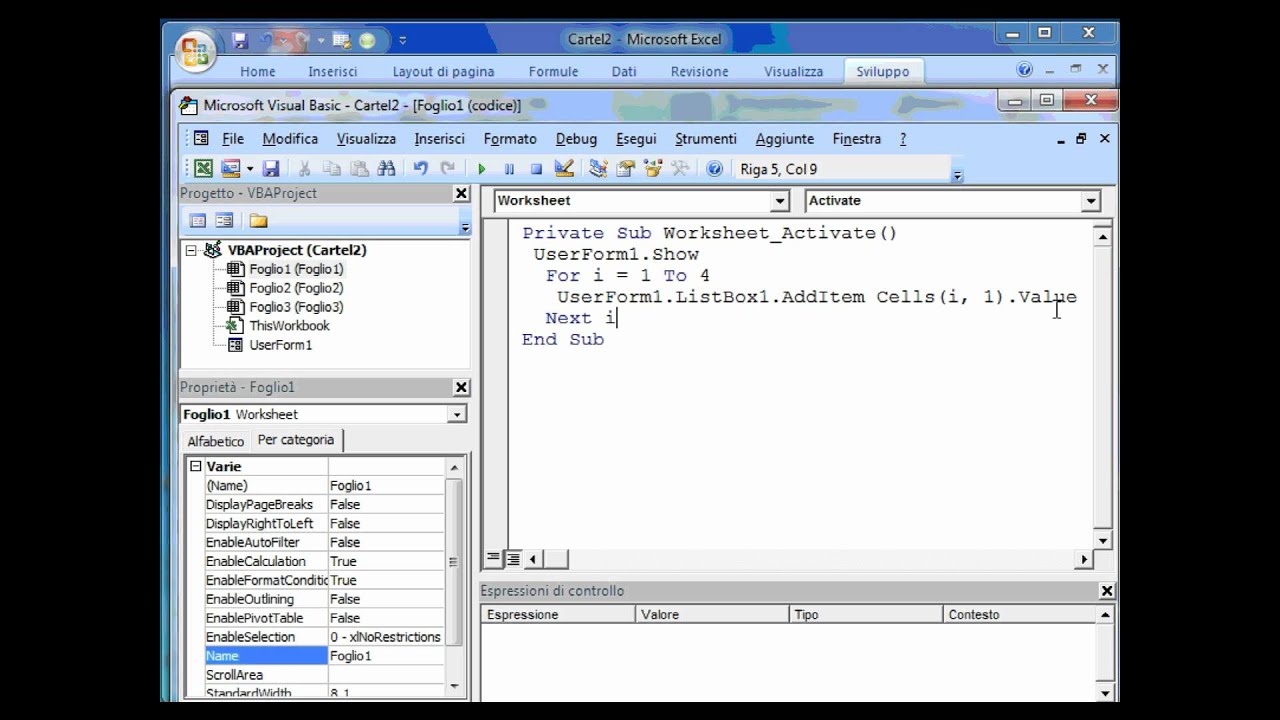This screenshot has height=720, width=1280.
Task: Select Foglio2 (Foglio2) in project tree
Action: (x=296, y=288)
